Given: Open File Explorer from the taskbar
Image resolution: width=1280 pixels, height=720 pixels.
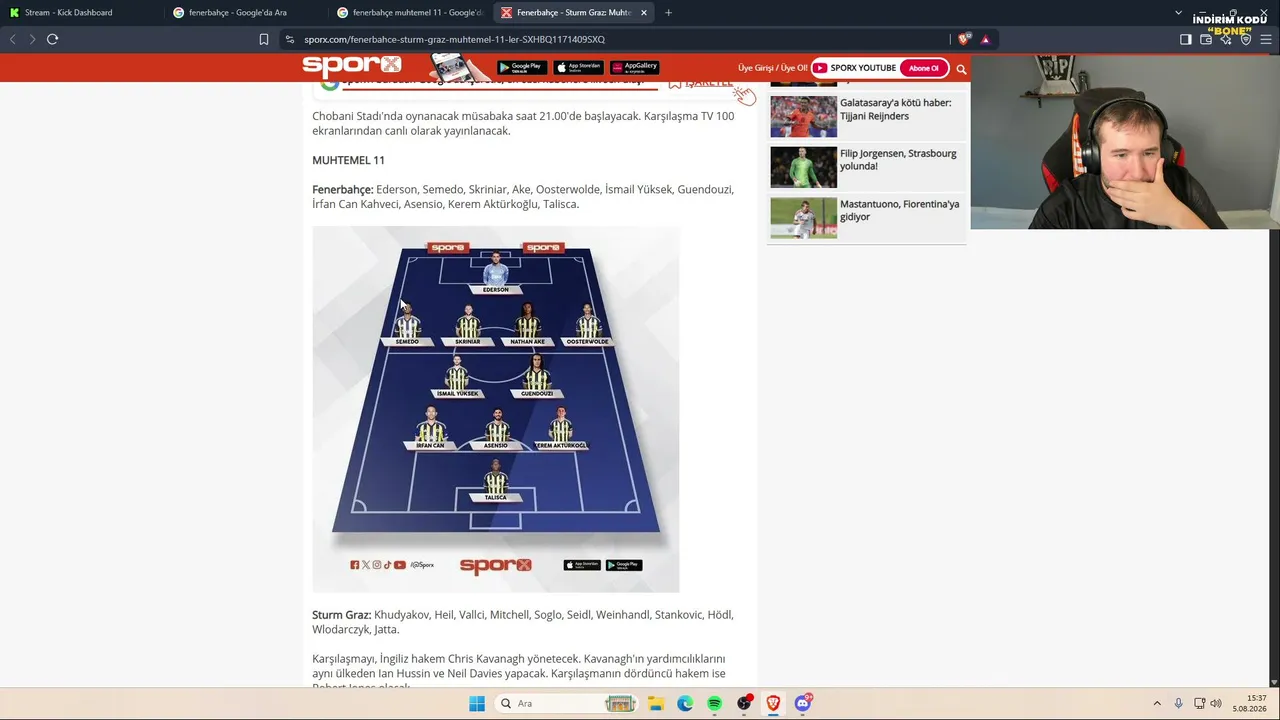Looking at the screenshot, I should 656,703.
